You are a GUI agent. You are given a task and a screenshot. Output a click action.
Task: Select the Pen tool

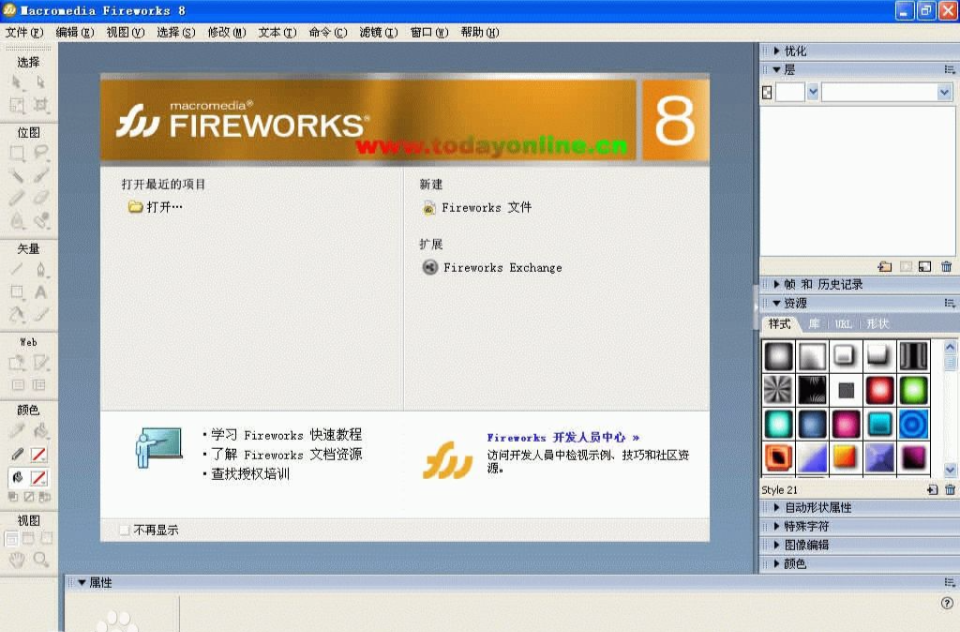(x=41, y=269)
